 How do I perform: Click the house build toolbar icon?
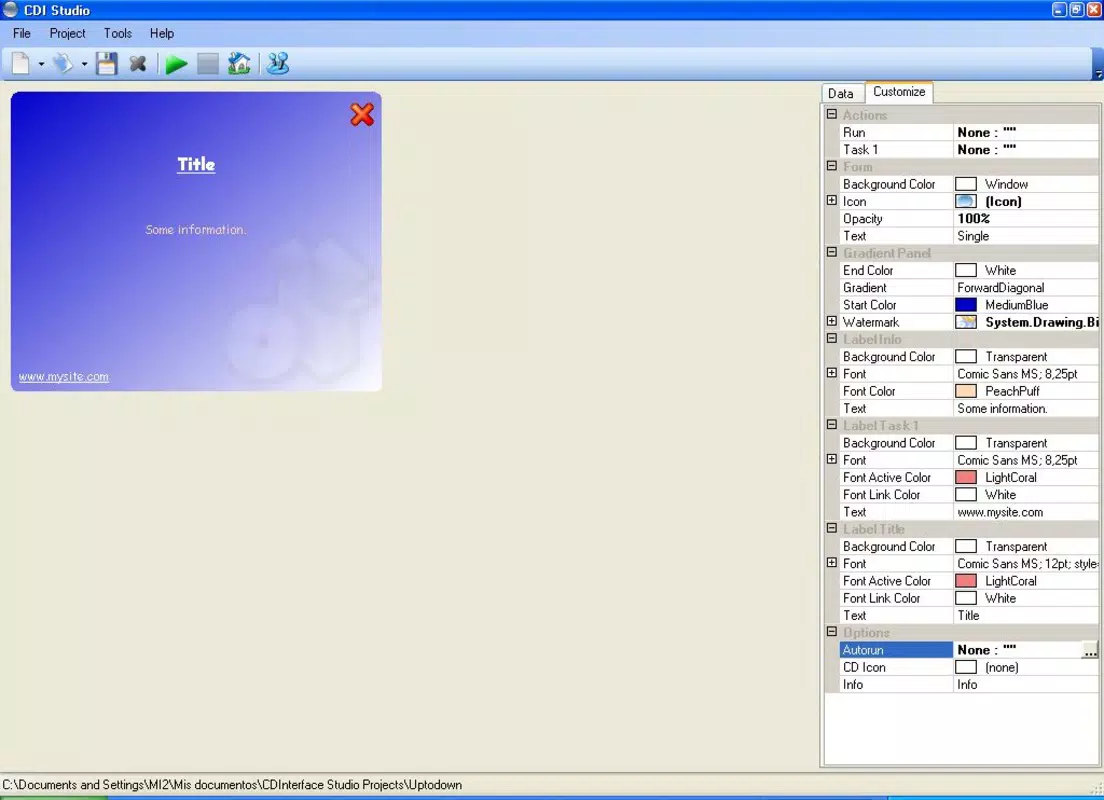pyautogui.click(x=239, y=64)
